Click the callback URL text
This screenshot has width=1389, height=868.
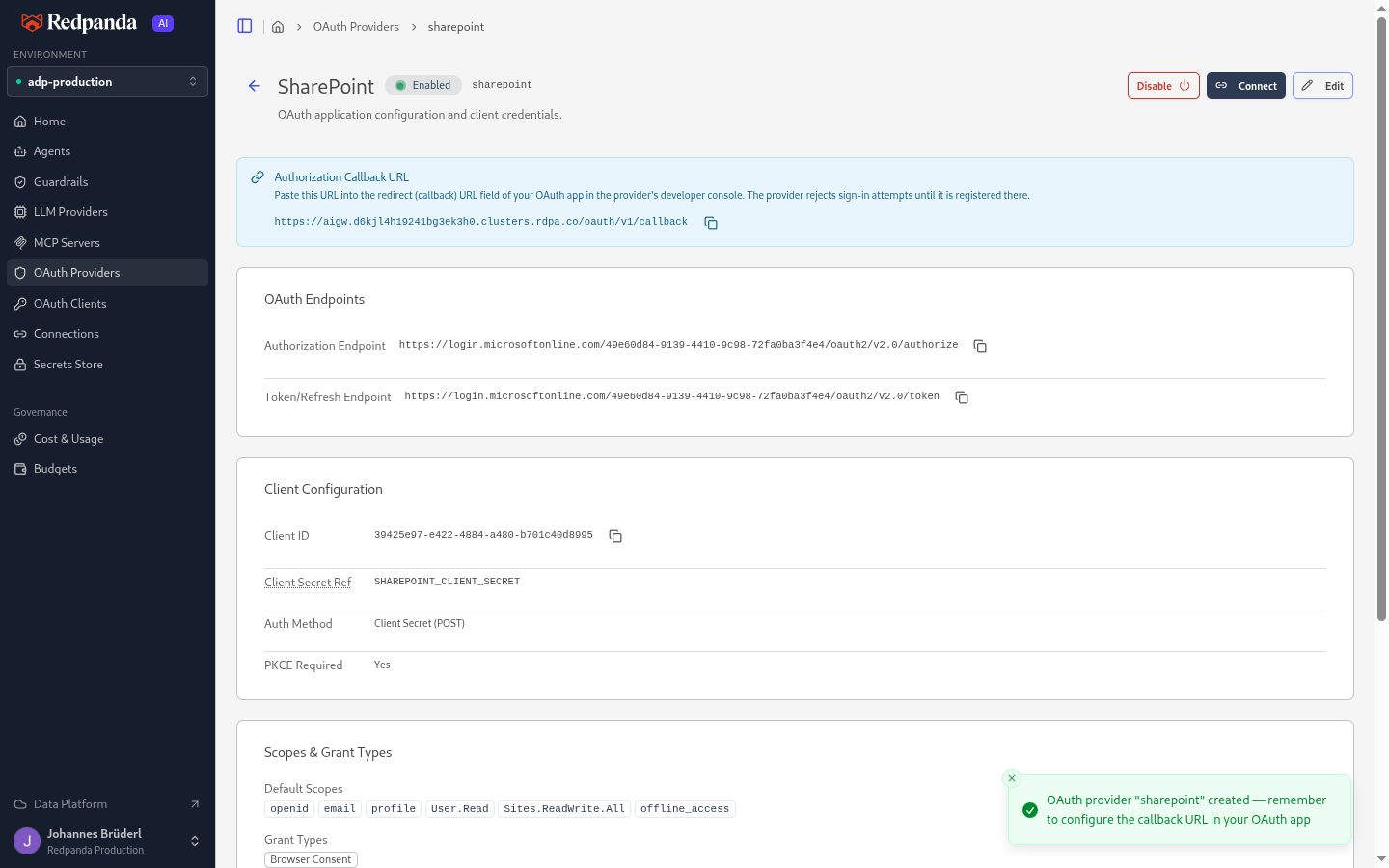tap(480, 222)
